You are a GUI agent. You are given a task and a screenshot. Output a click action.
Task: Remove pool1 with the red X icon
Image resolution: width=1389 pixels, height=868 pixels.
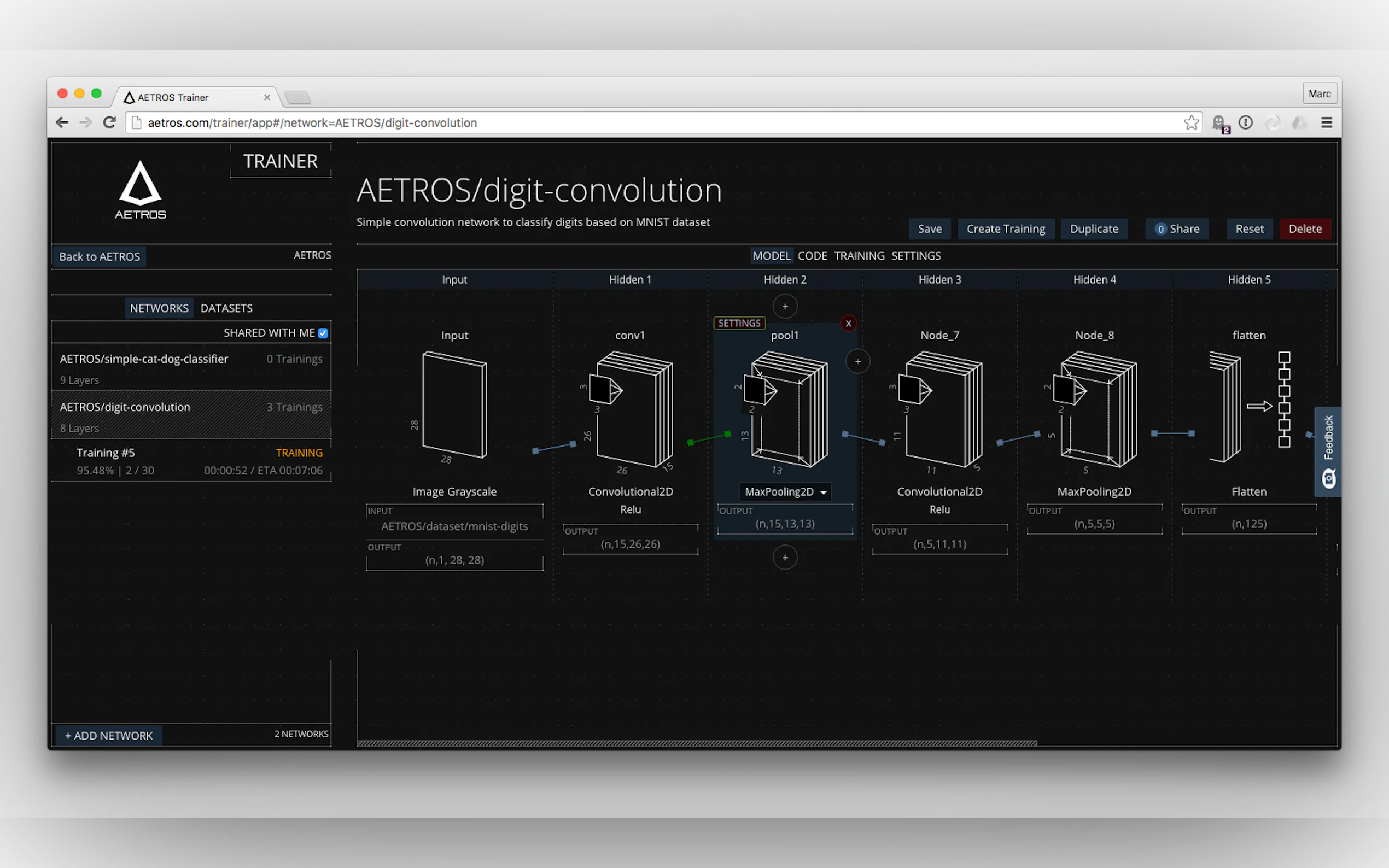[x=848, y=323]
